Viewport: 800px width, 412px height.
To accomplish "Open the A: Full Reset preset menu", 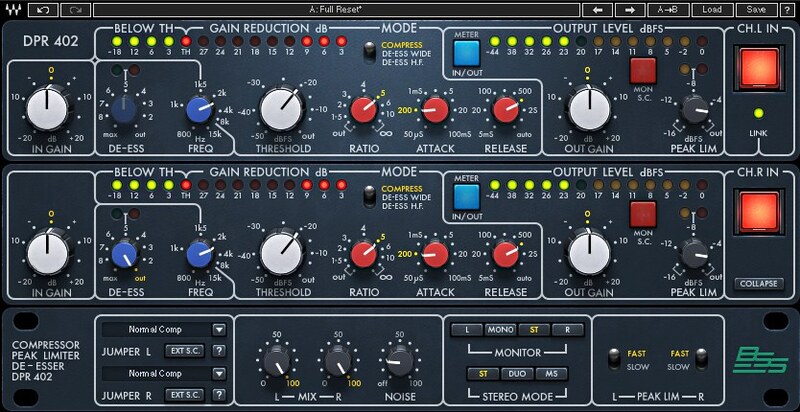I will [336, 10].
